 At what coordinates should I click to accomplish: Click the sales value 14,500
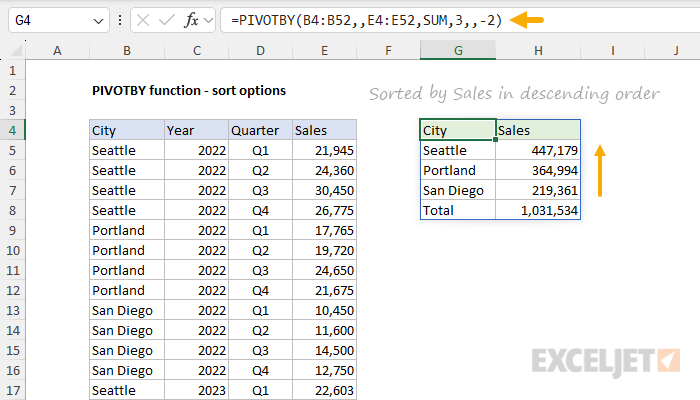point(324,350)
